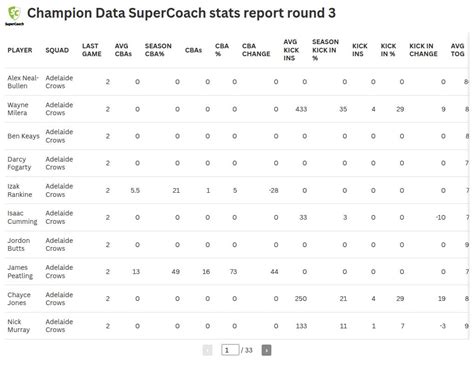The height and width of the screenshot is (365, 474).
Task: Click Nick Murray player name cell
Action: coord(19,326)
